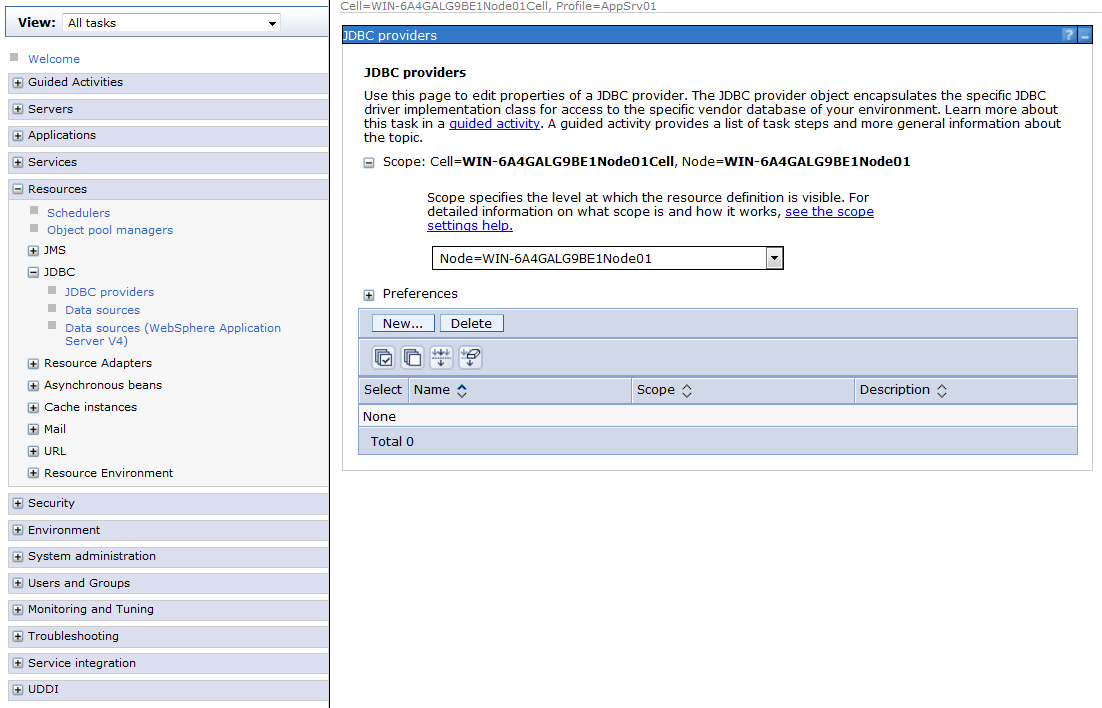Image resolution: width=1102 pixels, height=708 pixels.
Task: Click the New... button
Action: [x=403, y=323]
